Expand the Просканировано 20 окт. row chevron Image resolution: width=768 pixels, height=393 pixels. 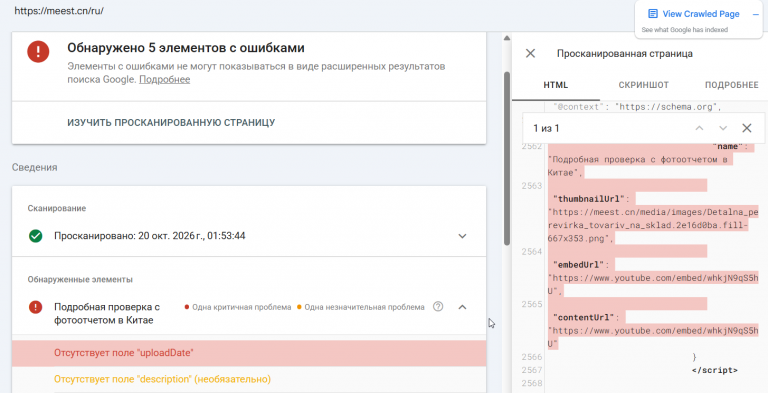click(x=462, y=236)
